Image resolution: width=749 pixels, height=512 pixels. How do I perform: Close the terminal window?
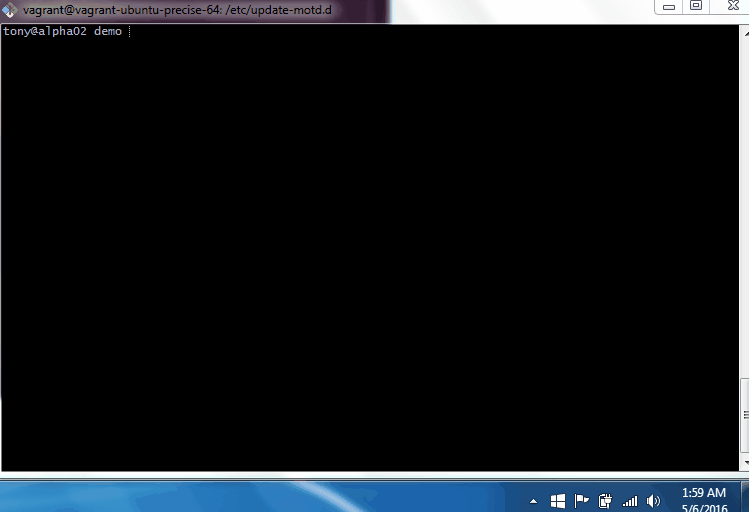click(x=733, y=6)
